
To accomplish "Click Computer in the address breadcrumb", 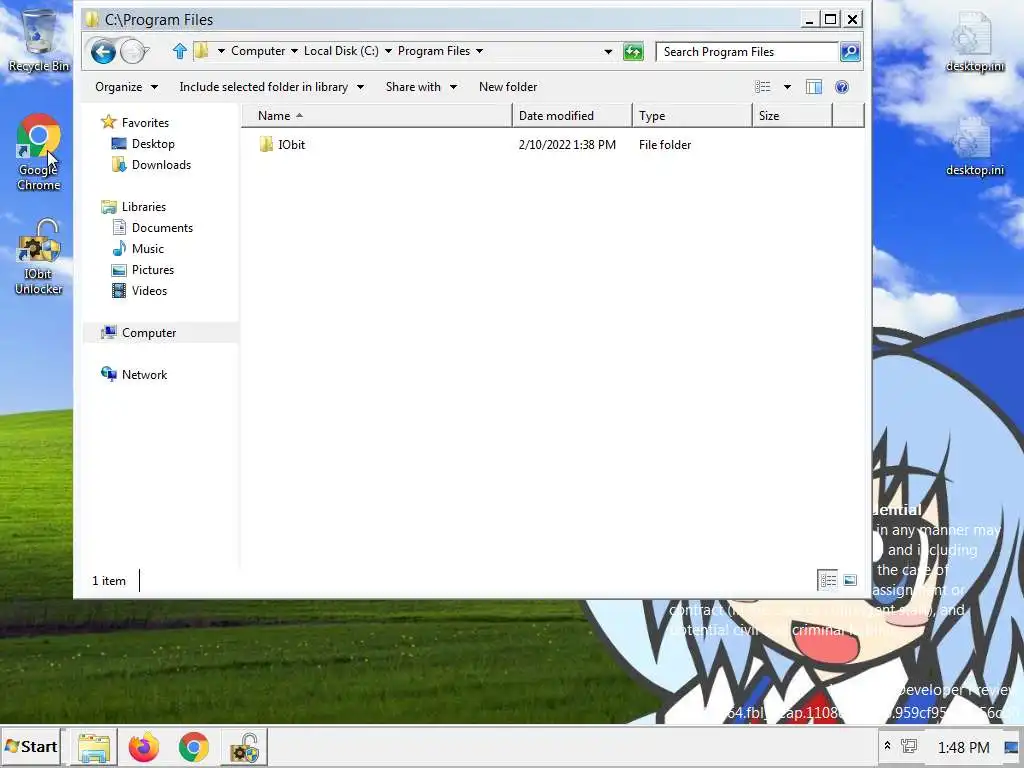I will click(x=258, y=51).
